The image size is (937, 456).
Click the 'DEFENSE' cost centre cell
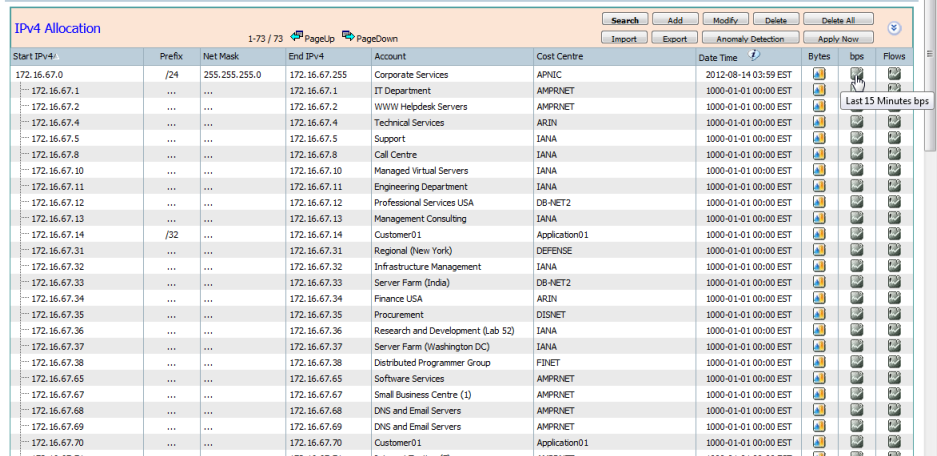click(x=554, y=251)
